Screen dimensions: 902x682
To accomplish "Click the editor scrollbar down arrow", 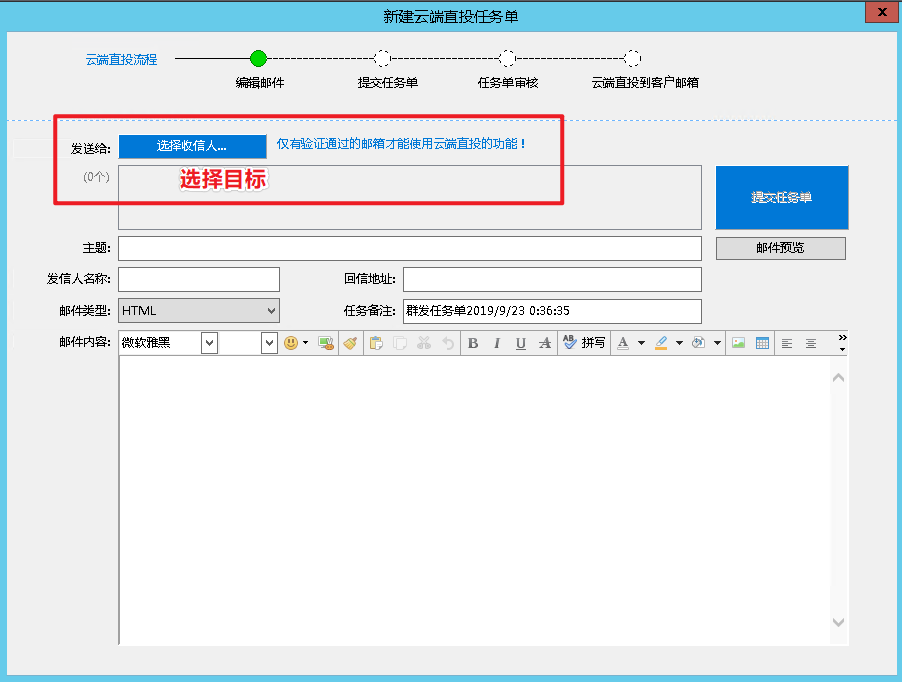I will tap(839, 622).
